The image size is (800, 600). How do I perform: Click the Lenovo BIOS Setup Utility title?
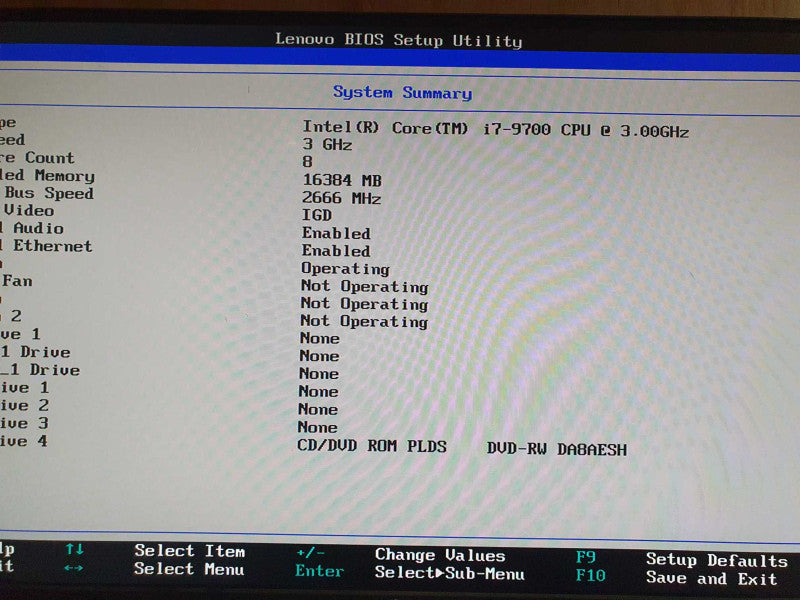398,40
